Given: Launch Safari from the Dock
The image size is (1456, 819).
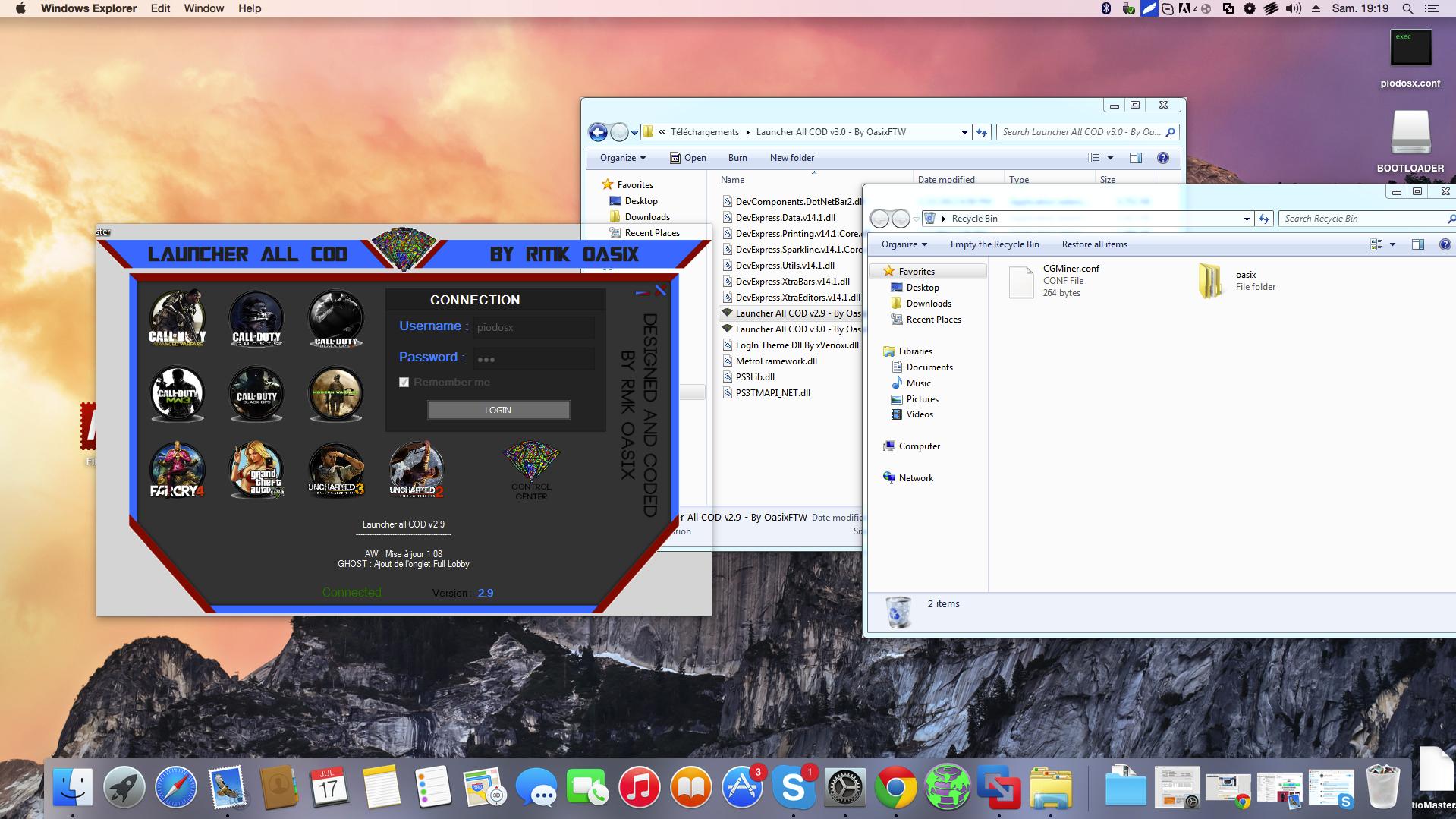Looking at the screenshot, I should (176, 786).
